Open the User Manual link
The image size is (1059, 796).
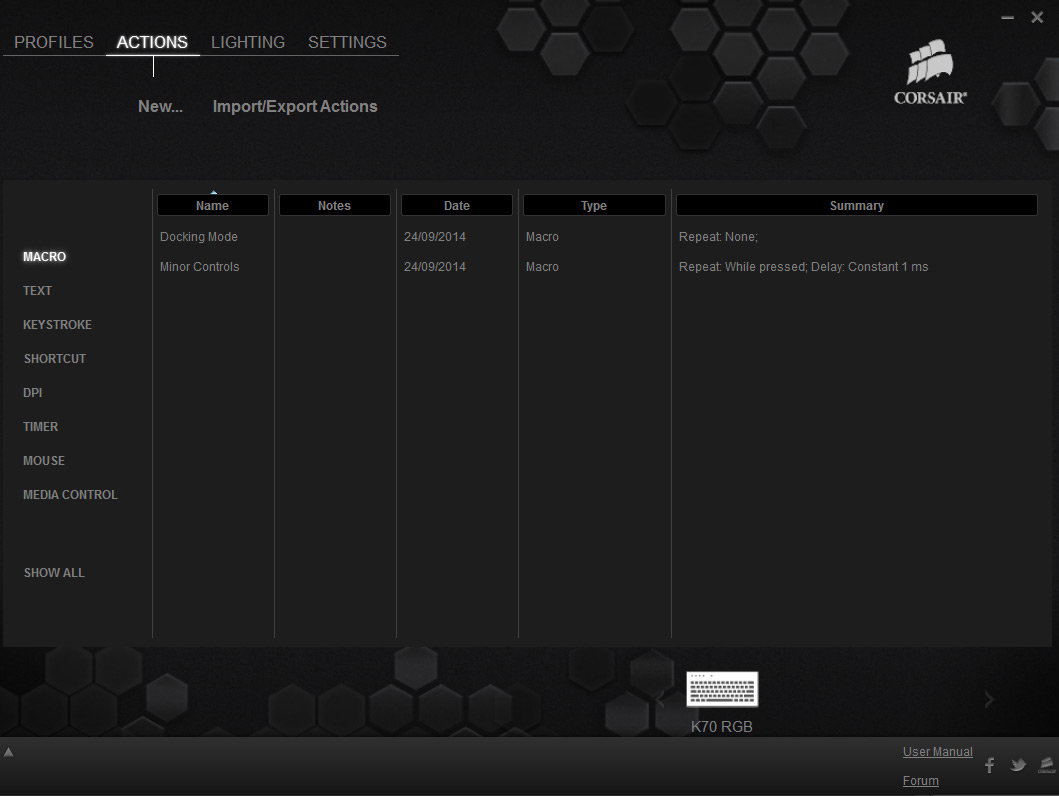pos(937,751)
